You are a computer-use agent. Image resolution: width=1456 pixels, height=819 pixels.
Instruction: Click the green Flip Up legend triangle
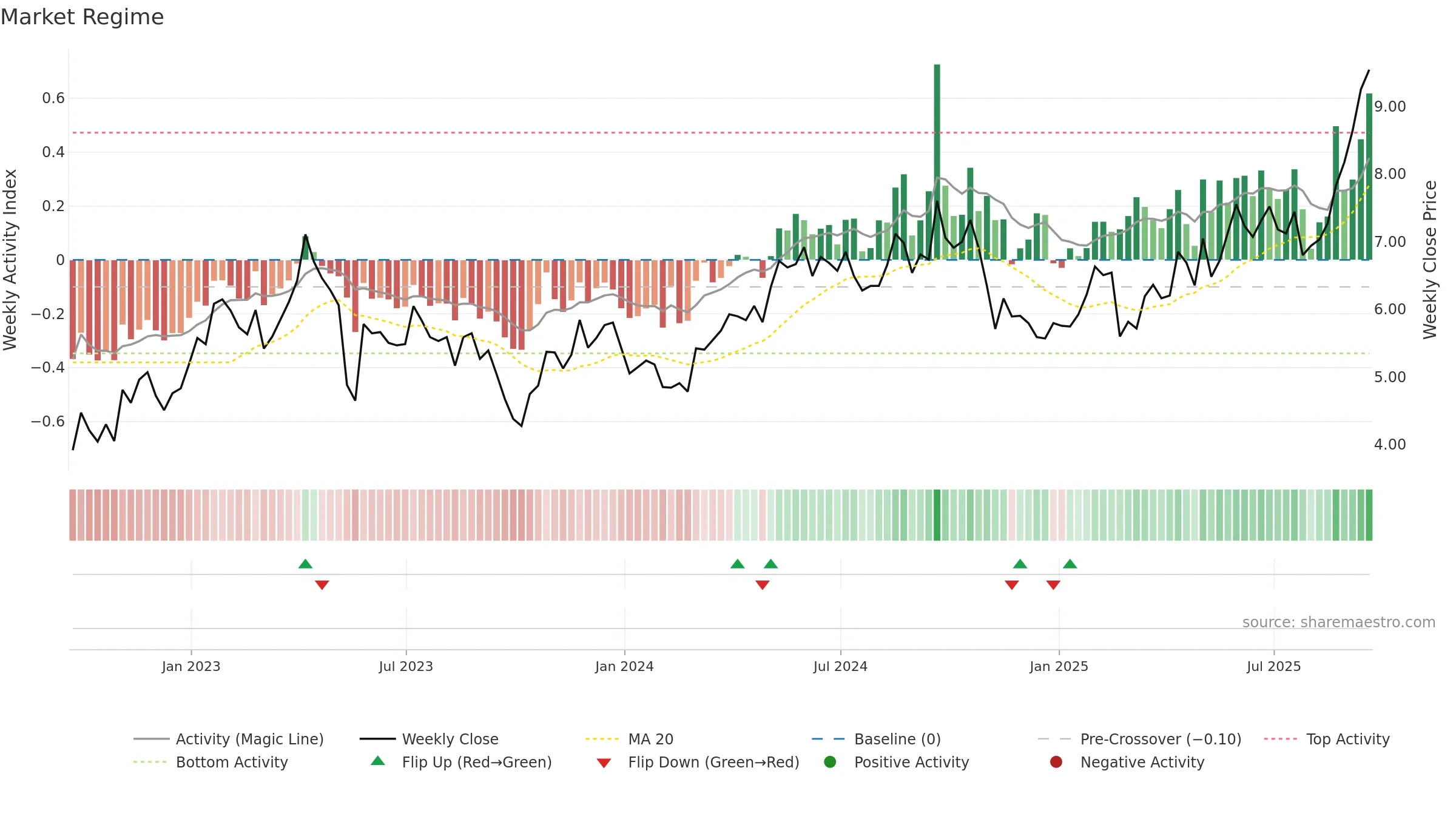point(378,761)
